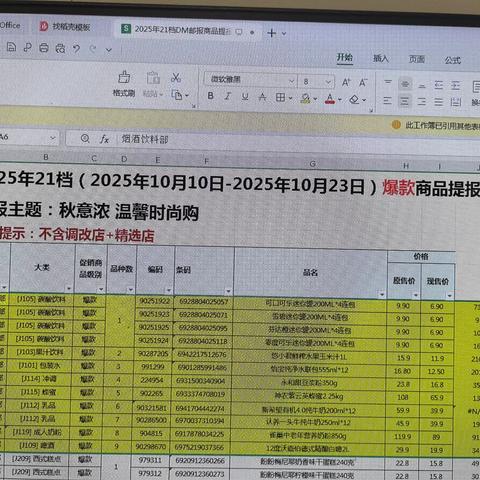Select cell with code 90251922
Screen dimensions: 480x480
point(154,301)
